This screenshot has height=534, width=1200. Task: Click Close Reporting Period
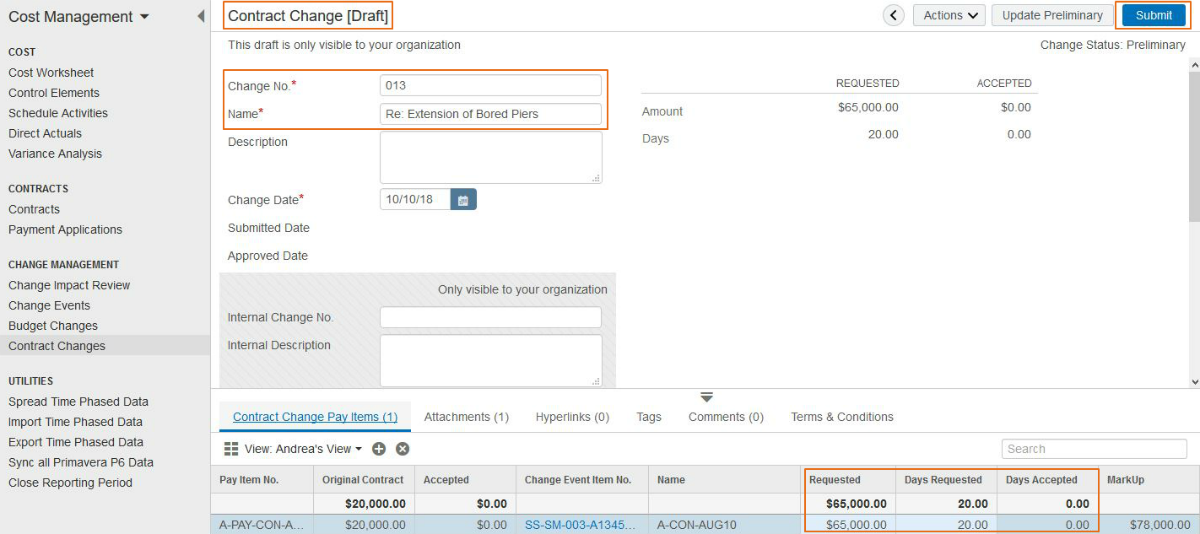(x=70, y=483)
